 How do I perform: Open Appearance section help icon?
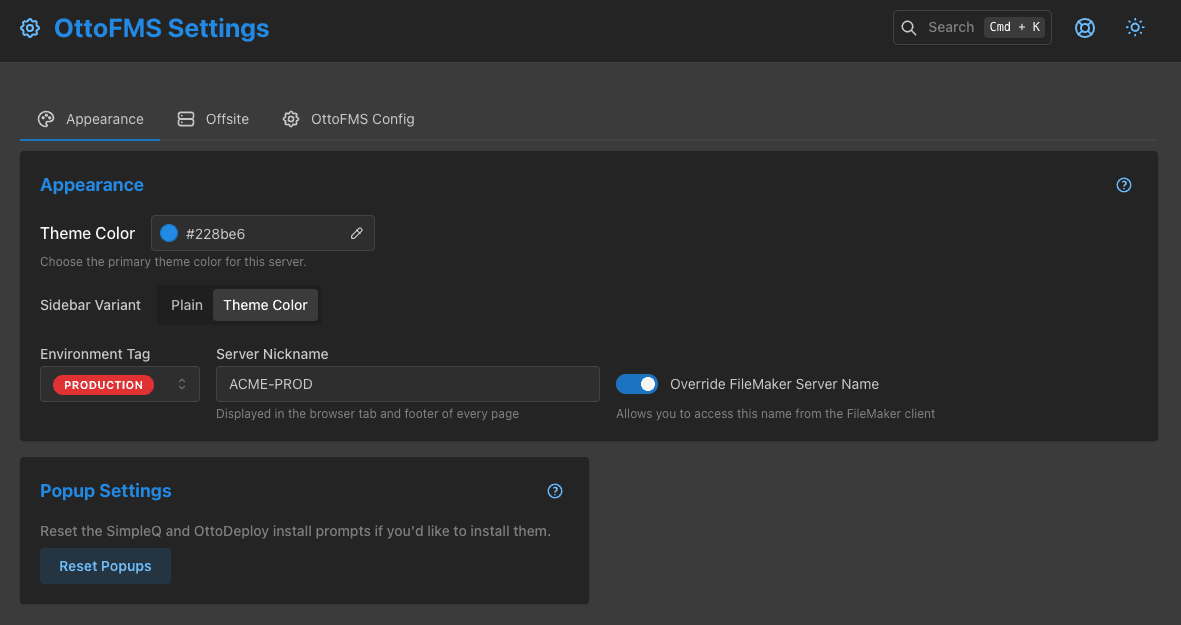point(1123,185)
